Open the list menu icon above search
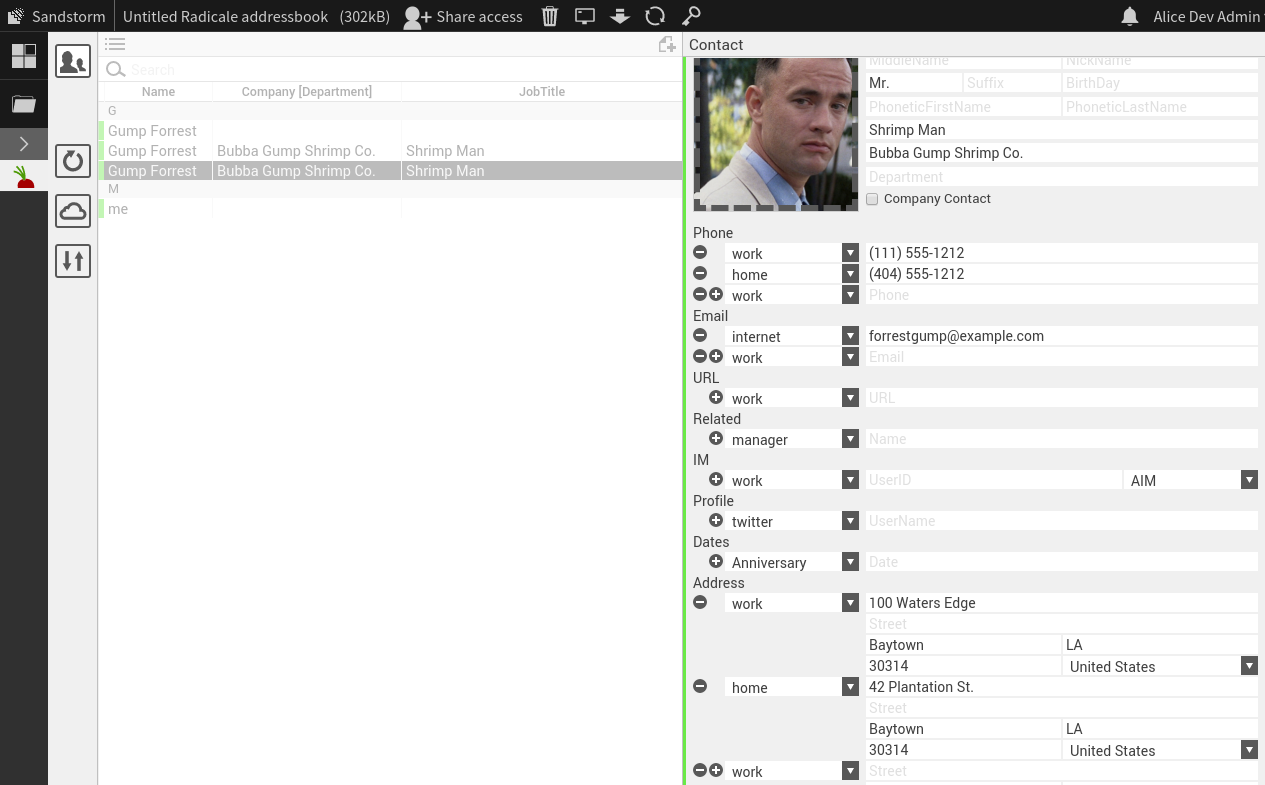 click(x=115, y=44)
